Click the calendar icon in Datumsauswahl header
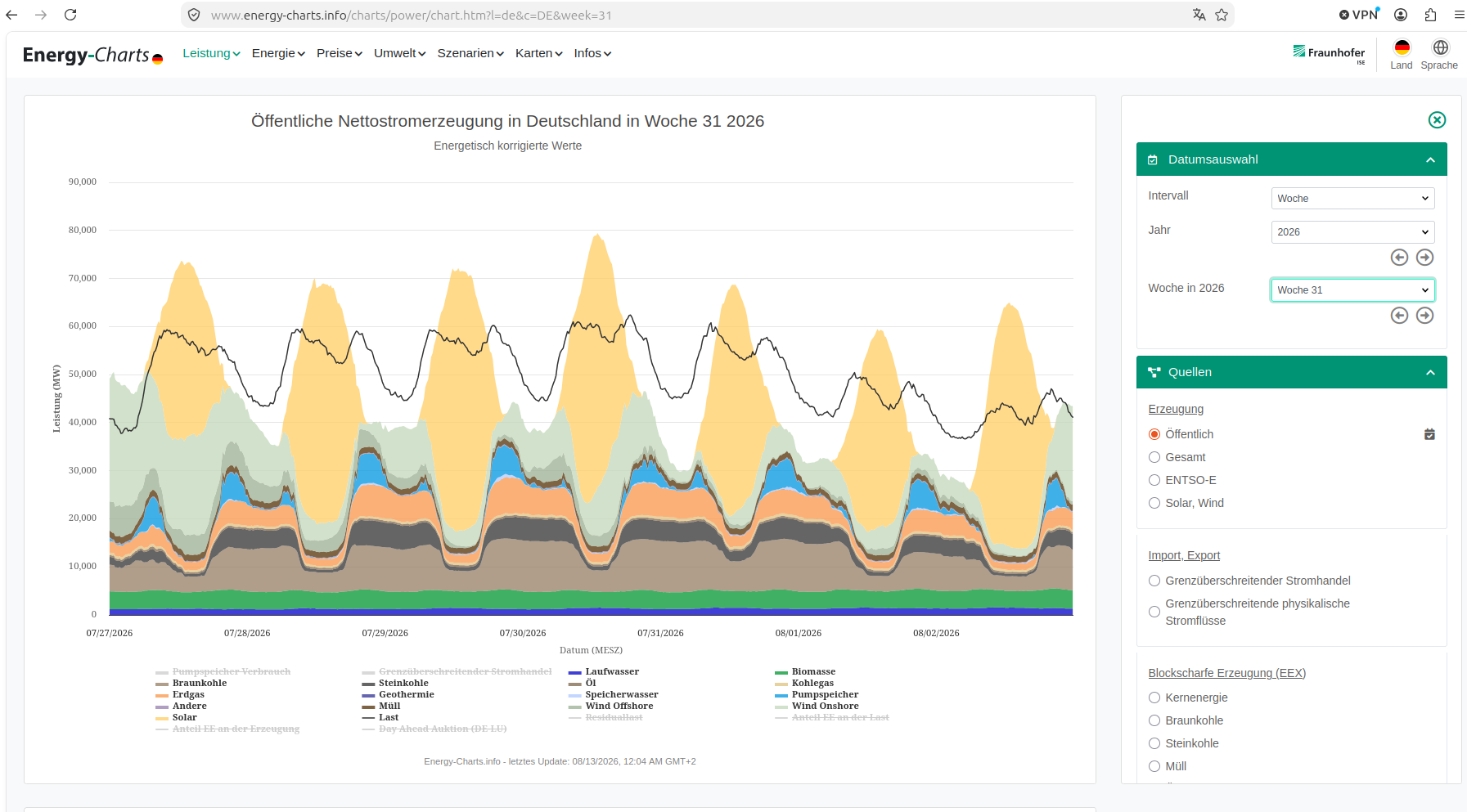The width and height of the screenshot is (1467, 812). [1153, 159]
